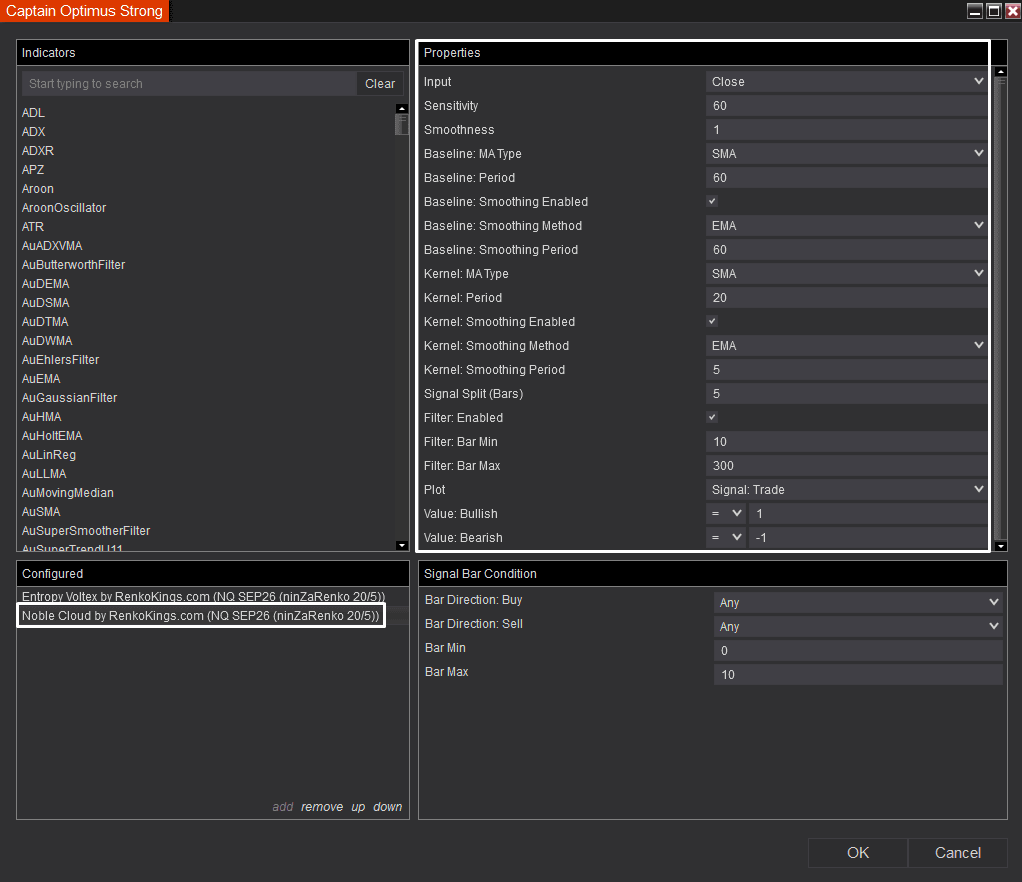Open Bar Direction: Buy dropdown

858,602
